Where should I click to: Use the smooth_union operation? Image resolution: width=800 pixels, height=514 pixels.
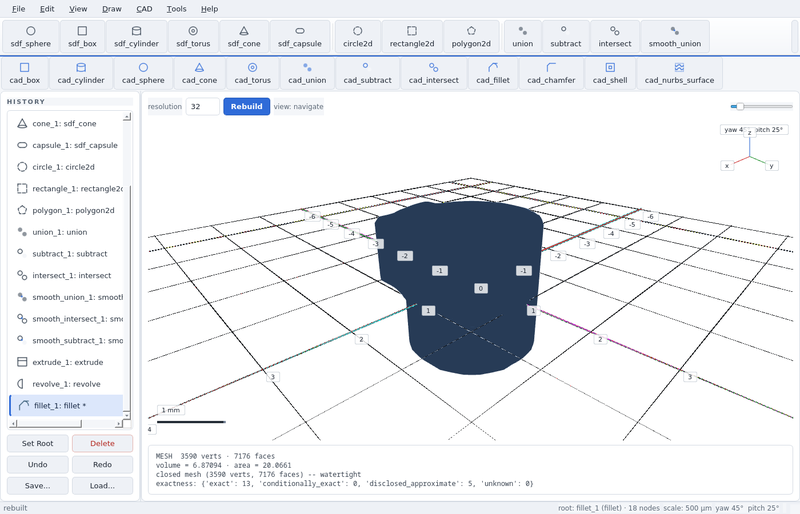(x=674, y=37)
